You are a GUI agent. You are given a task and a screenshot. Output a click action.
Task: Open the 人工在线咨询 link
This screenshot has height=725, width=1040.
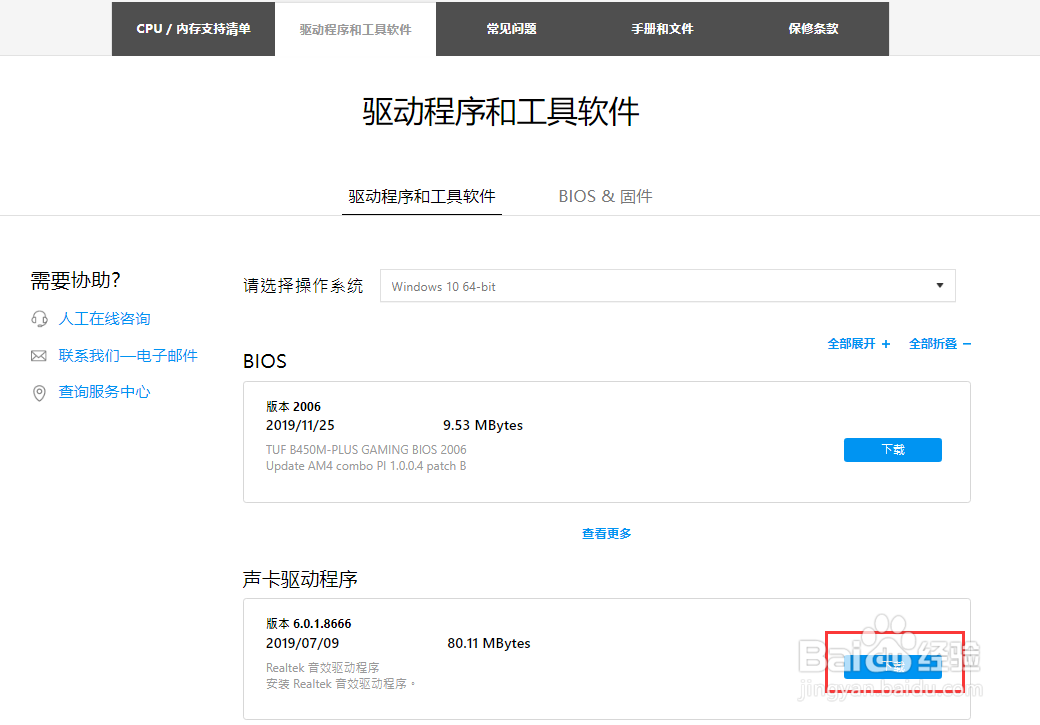(104, 318)
